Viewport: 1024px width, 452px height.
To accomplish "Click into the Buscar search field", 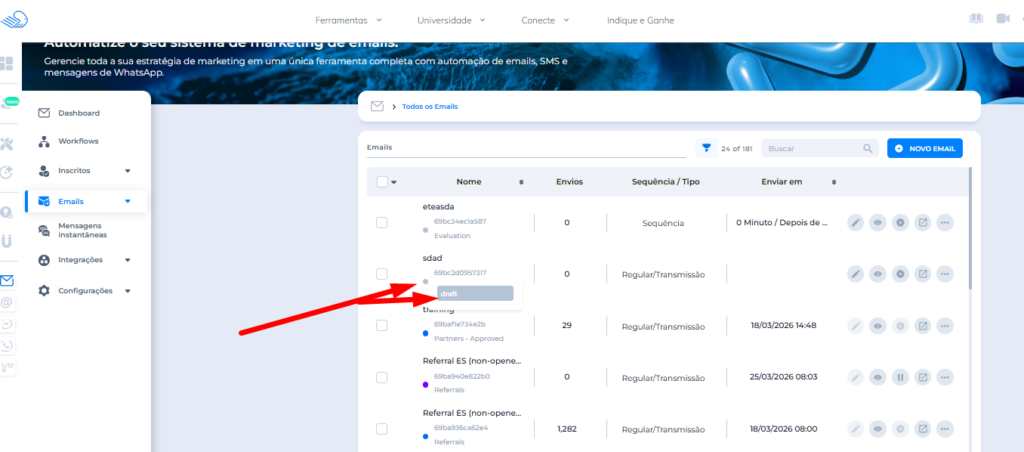I will tap(810, 148).
